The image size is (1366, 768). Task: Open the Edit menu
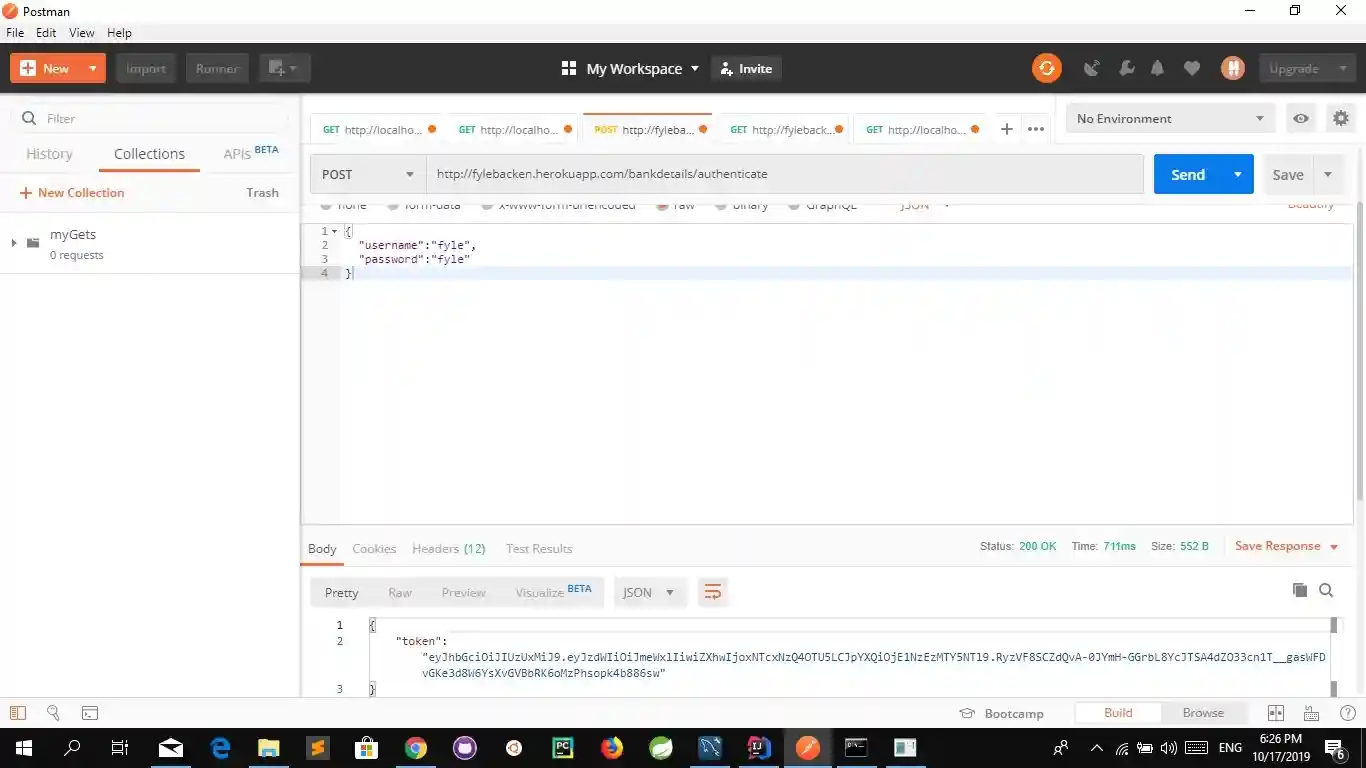(x=46, y=33)
